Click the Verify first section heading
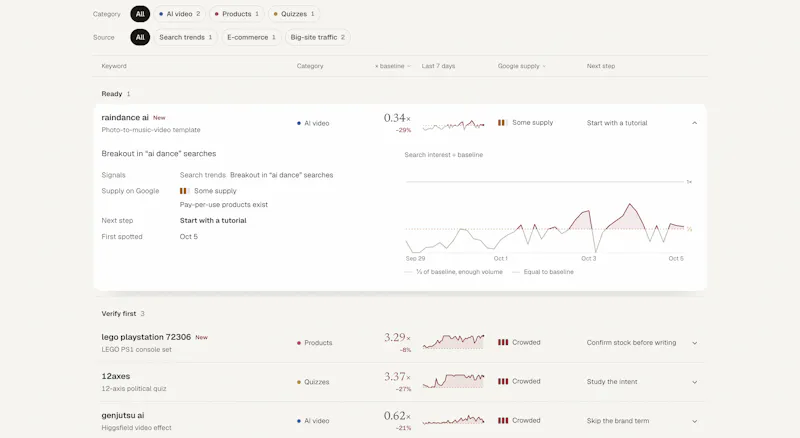Viewport: 800px width, 438px height. [119, 313]
